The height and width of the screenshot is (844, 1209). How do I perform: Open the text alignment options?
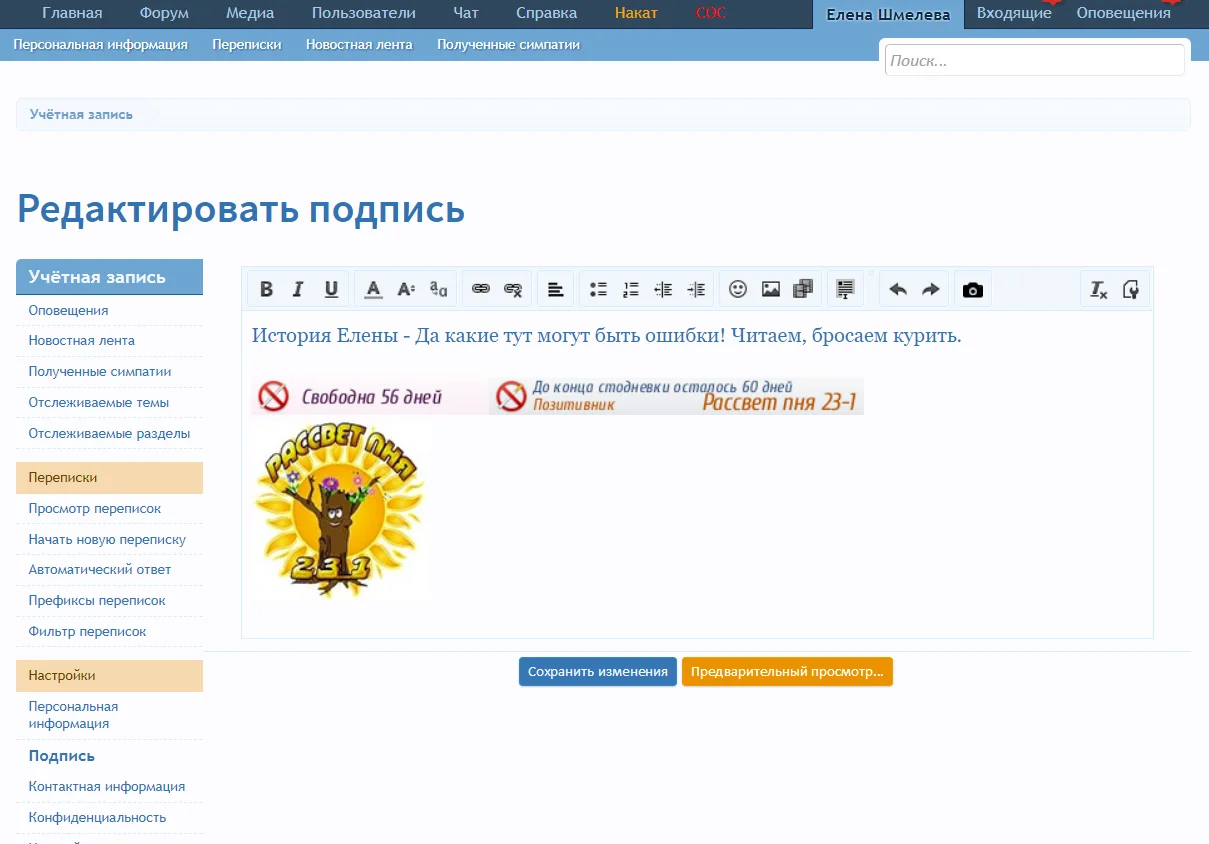click(x=556, y=289)
